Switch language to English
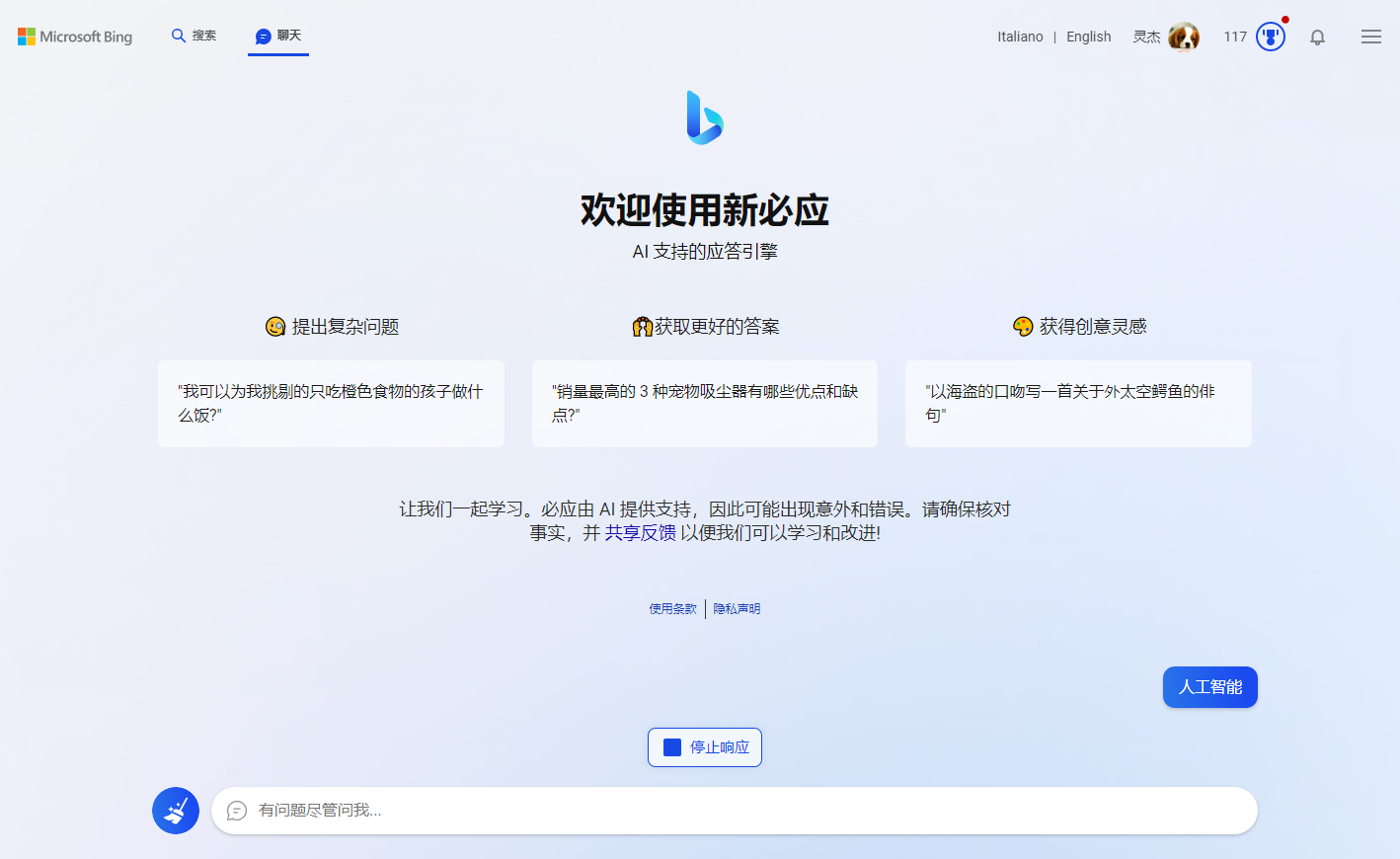1400x859 pixels. 1088,37
